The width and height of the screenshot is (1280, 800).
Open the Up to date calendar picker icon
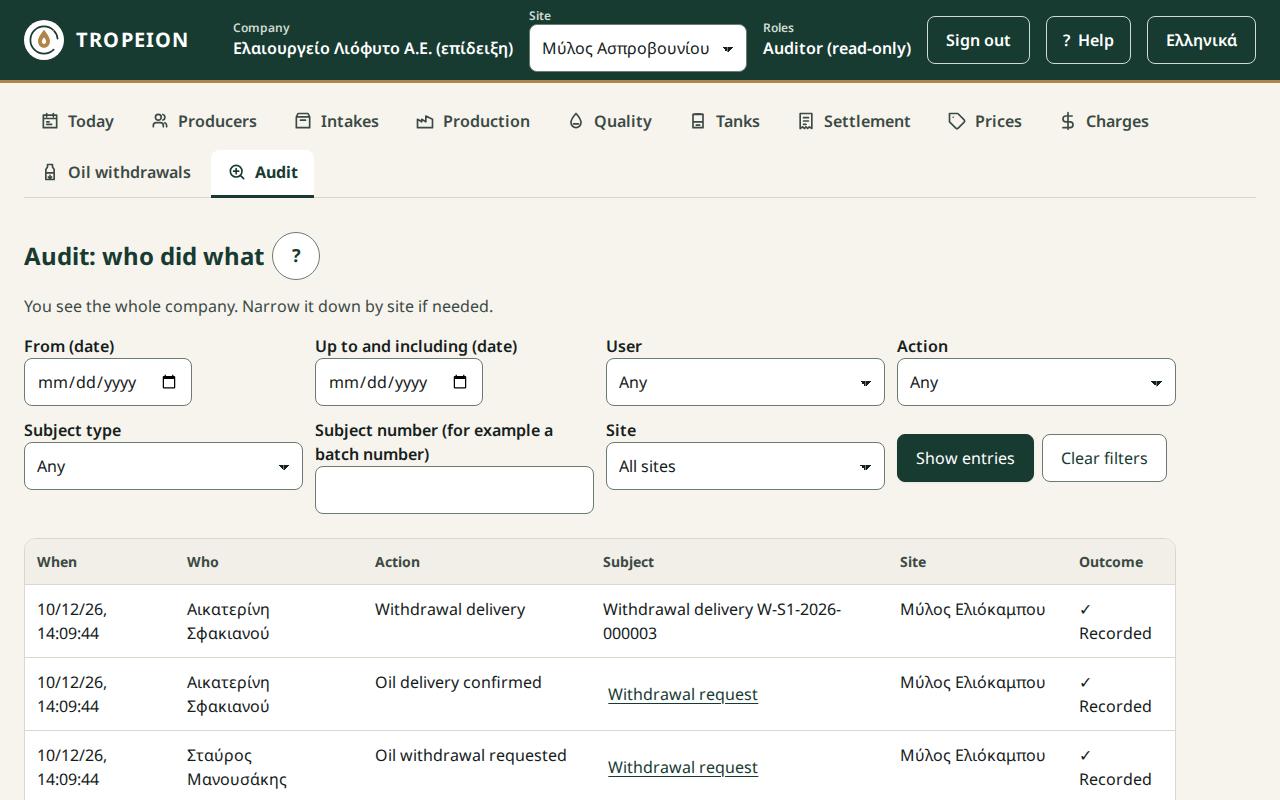pyautogui.click(x=460, y=382)
